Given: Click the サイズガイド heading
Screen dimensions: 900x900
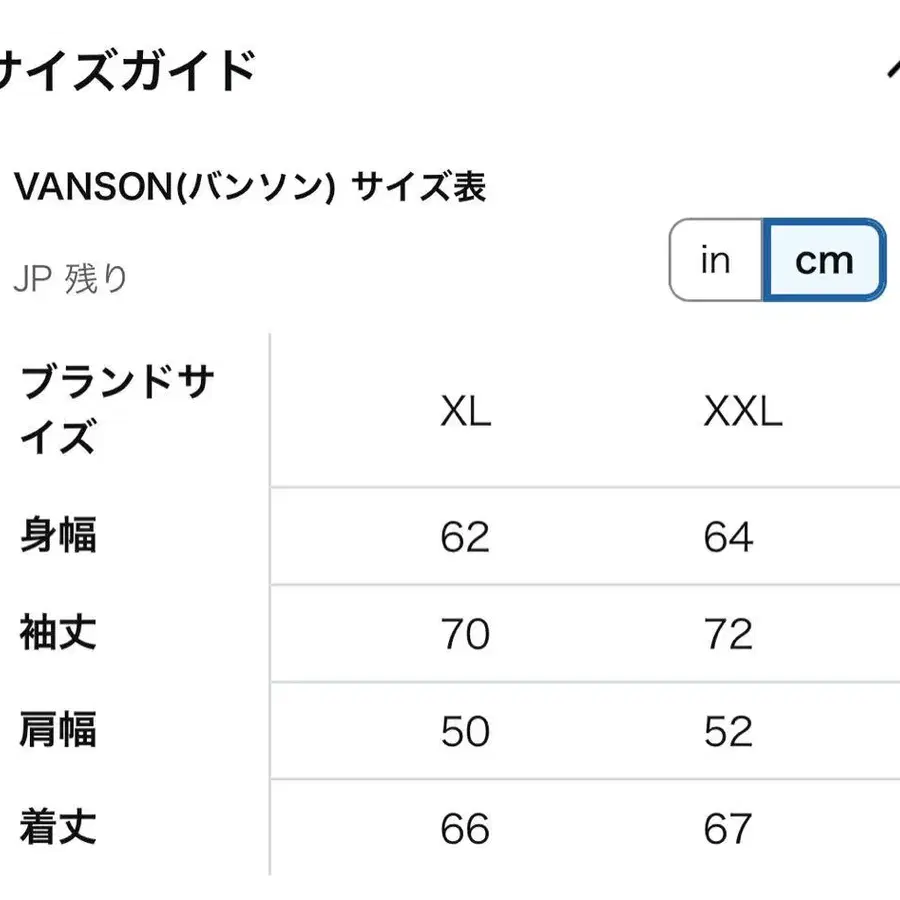Looking at the screenshot, I should pos(127,70).
